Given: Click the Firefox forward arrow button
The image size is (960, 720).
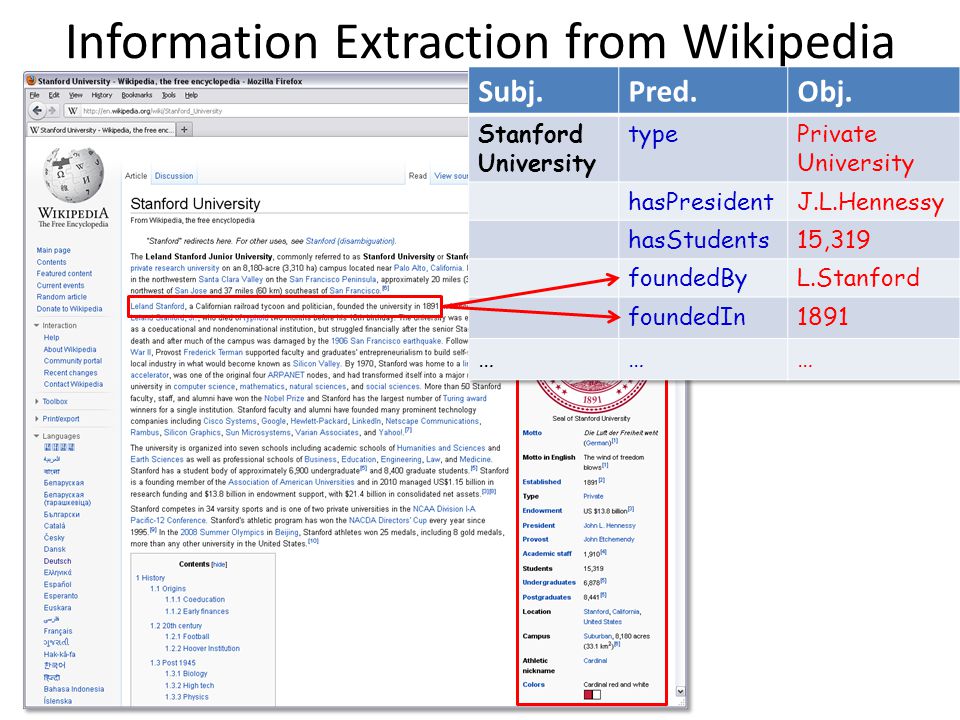Looking at the screenshot, I should click(x=52, y=111).
